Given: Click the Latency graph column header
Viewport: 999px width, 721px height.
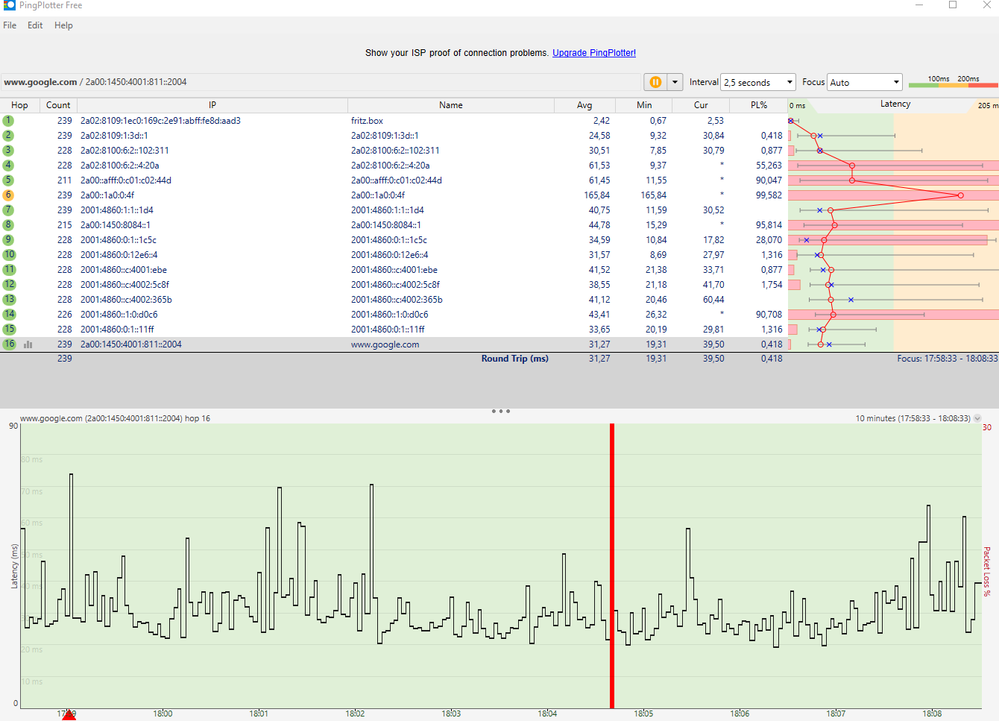Looking at the screenshot, I should 895,104.
